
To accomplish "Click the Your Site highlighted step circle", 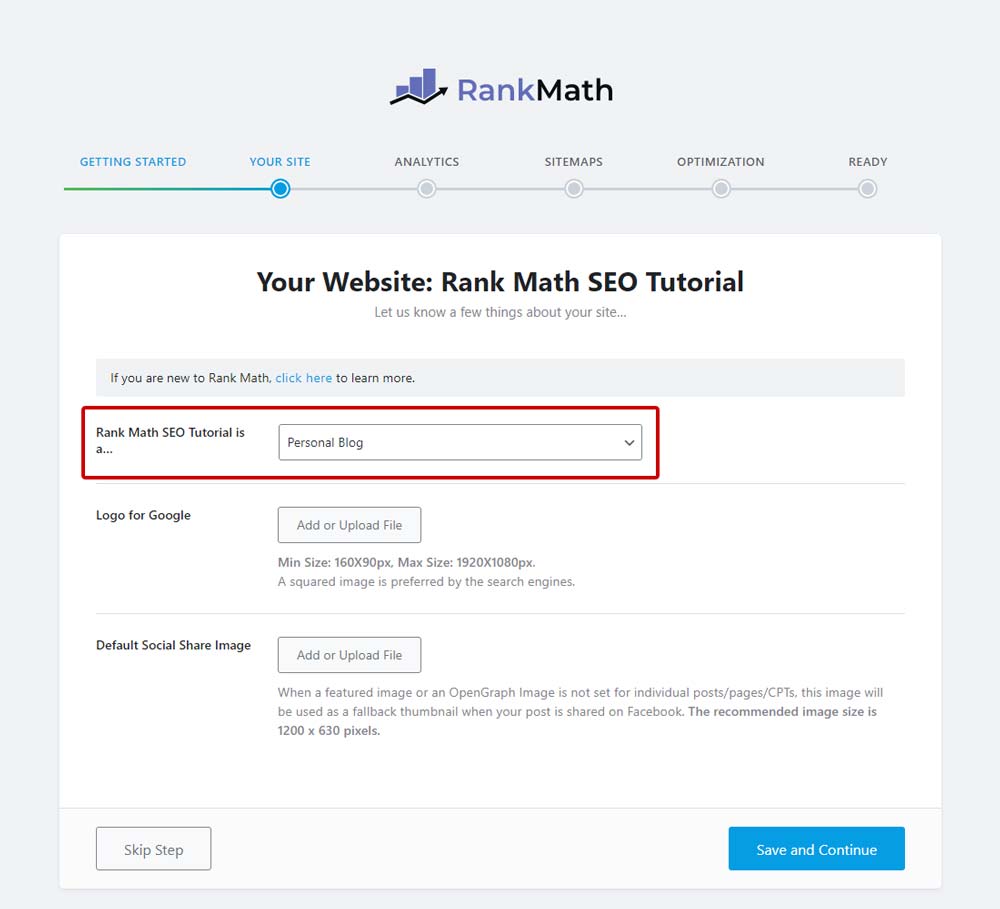I will pos(280,188).
